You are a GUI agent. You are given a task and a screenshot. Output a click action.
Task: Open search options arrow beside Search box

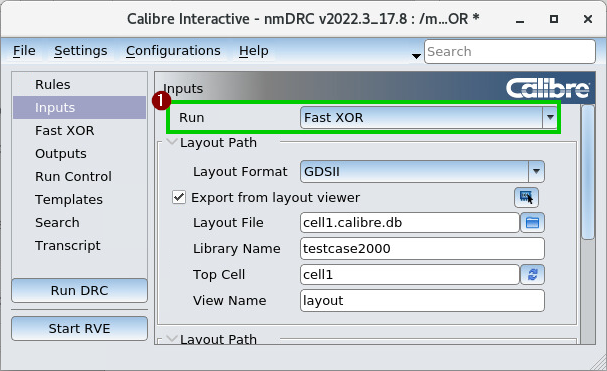click(416, 56)
